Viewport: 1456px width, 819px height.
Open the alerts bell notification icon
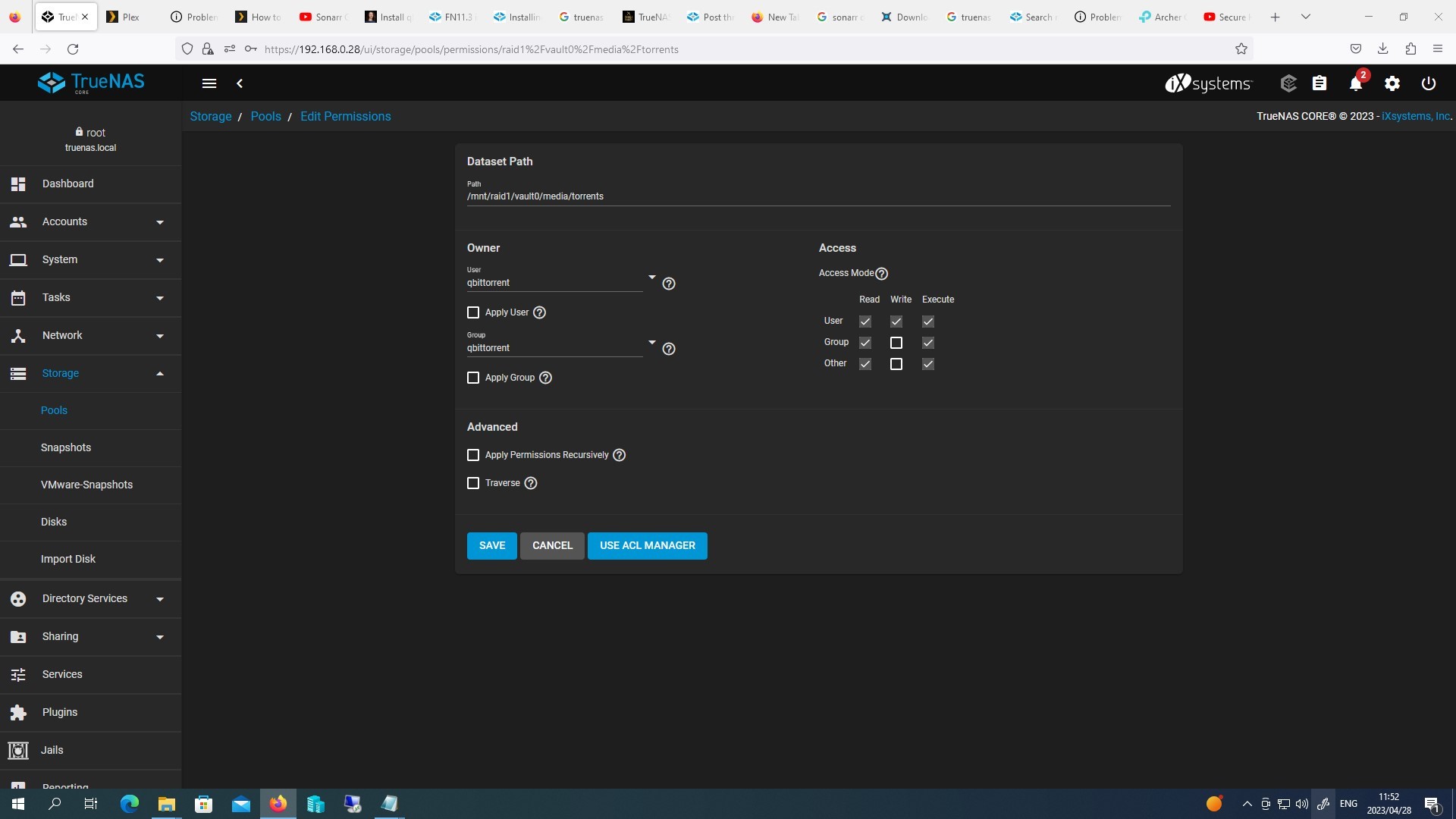pyautogui.click(x=1356, y=83)
